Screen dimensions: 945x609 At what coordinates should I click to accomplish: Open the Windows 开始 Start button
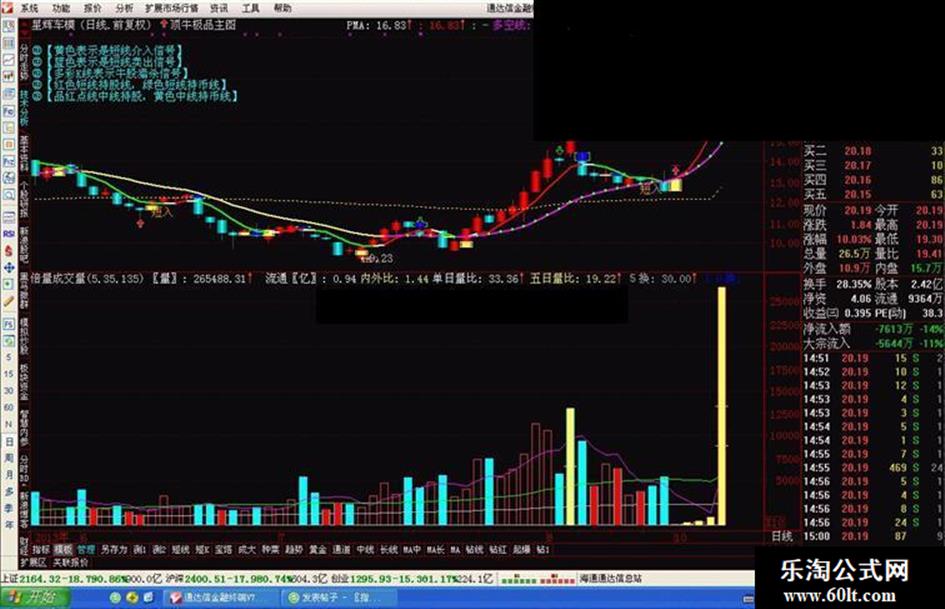pos(36,598)
